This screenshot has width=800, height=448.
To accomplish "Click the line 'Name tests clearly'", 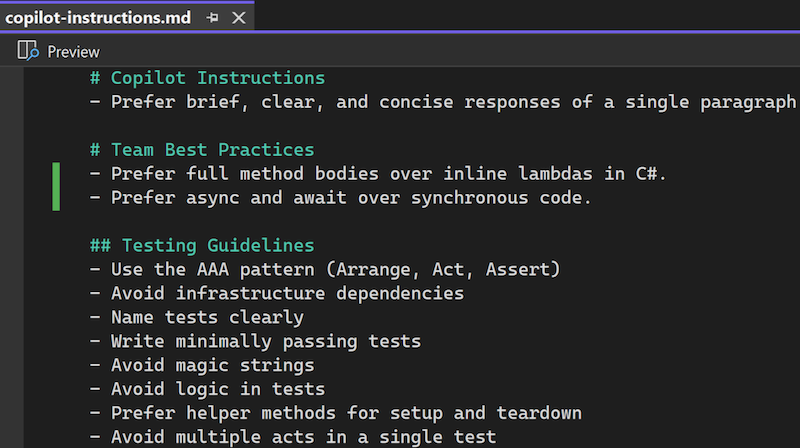I will (196, 317).
